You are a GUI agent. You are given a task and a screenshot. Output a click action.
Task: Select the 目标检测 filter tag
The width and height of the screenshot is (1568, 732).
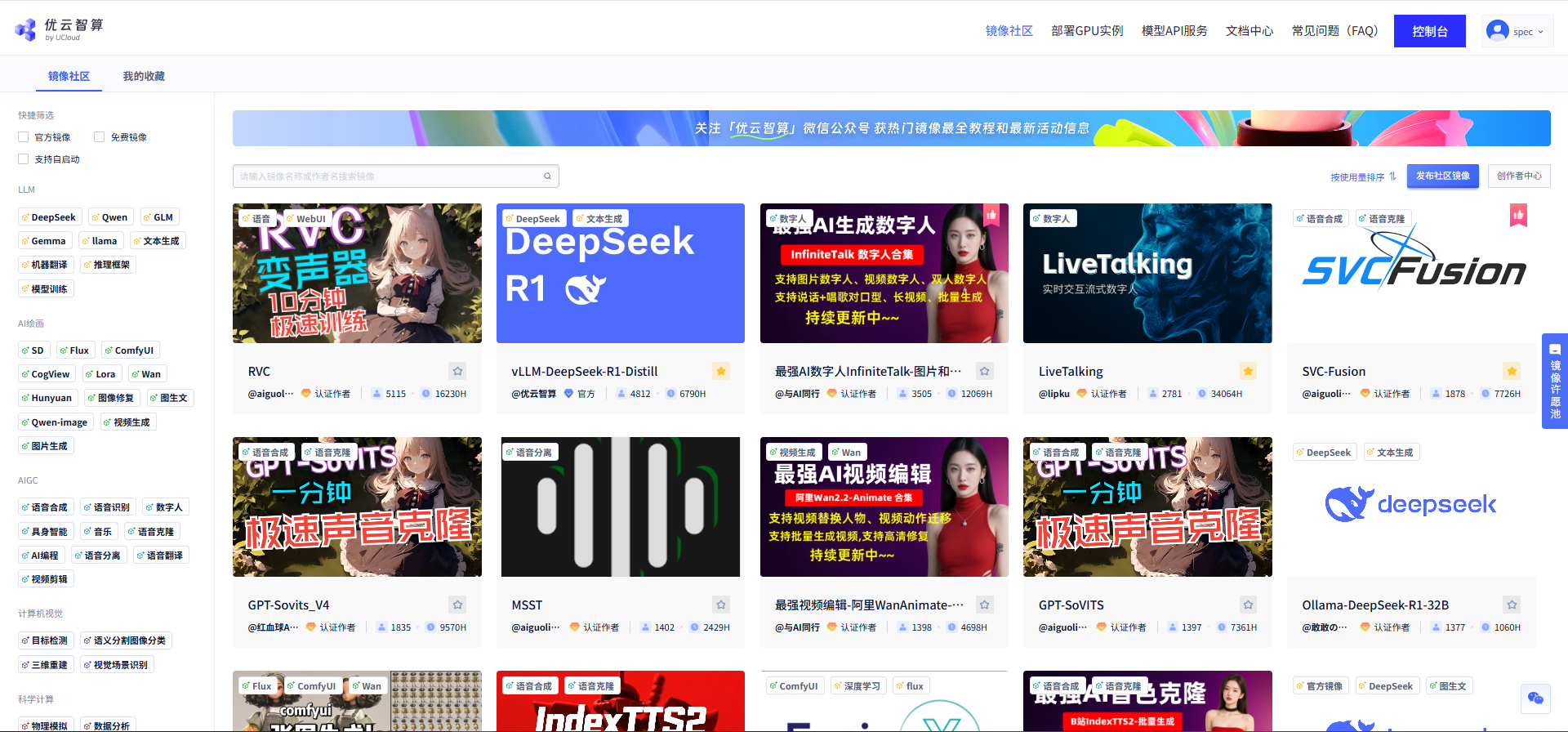[x=45, y=640]
